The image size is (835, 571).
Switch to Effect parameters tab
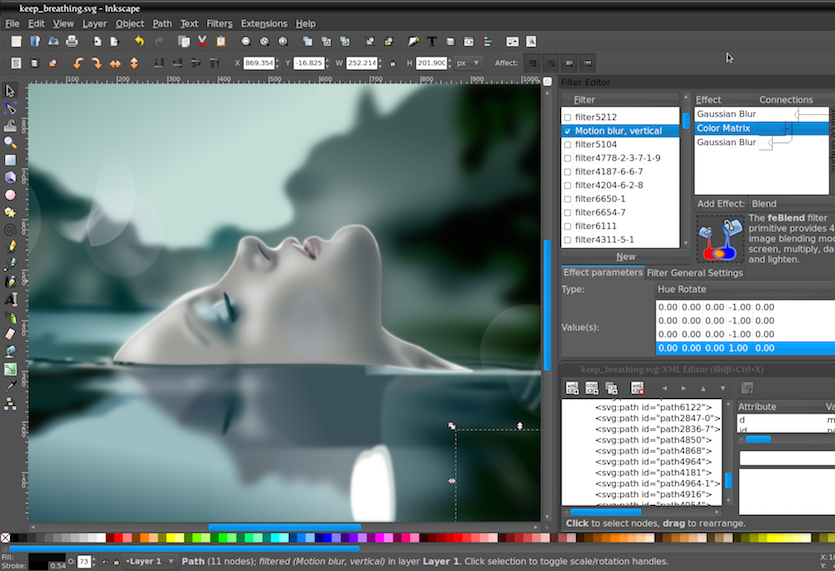point(603,272)
